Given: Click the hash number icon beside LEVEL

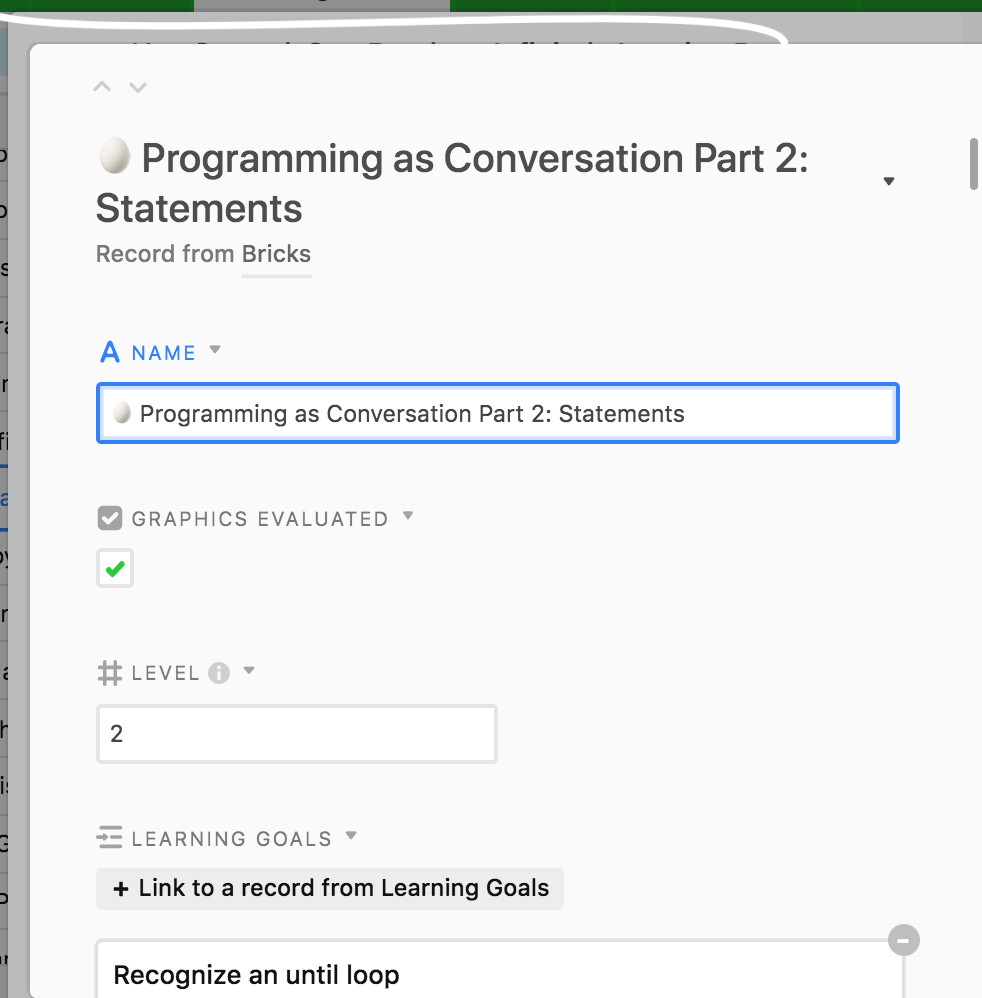Looking at the screenshot, I should click(x=110, y=673).
